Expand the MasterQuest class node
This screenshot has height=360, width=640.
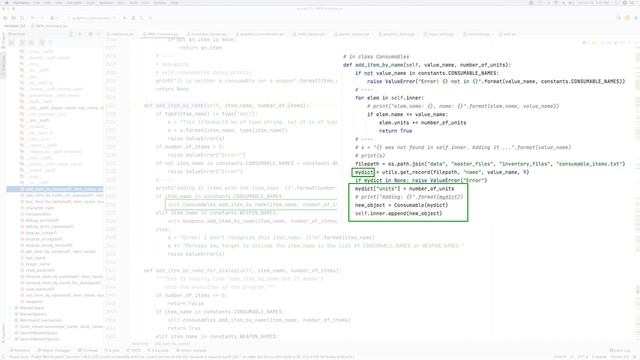[10, 308]
